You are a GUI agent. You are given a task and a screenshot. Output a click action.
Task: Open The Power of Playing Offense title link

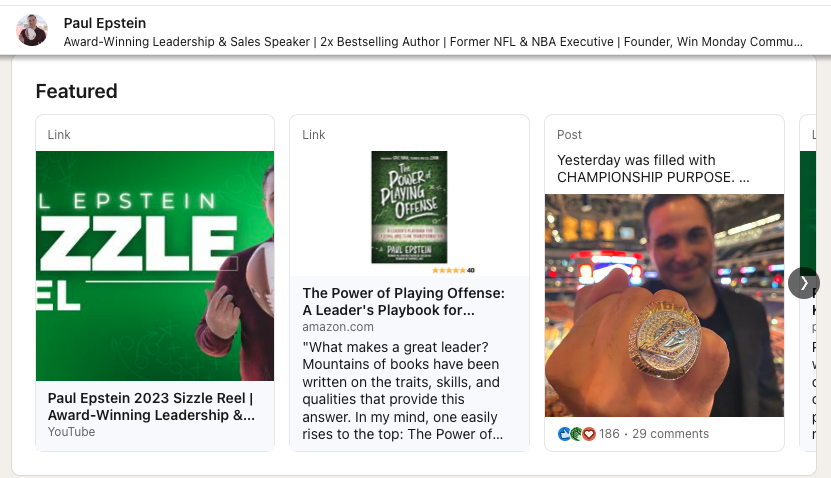click(403, 302)
